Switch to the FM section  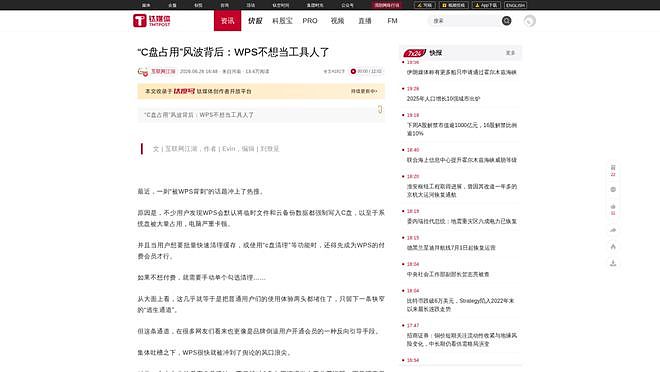392,21
